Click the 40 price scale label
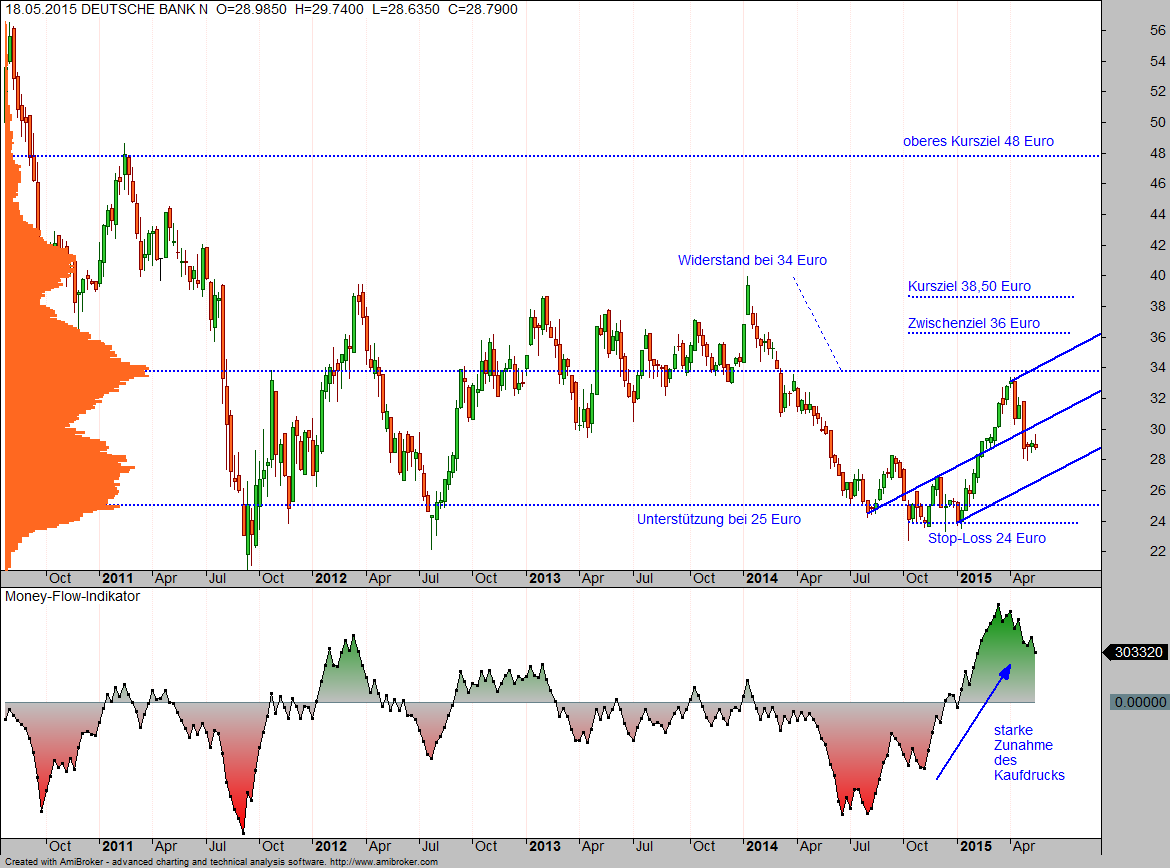1170x868 pixels. click(x=1157, y=275)
